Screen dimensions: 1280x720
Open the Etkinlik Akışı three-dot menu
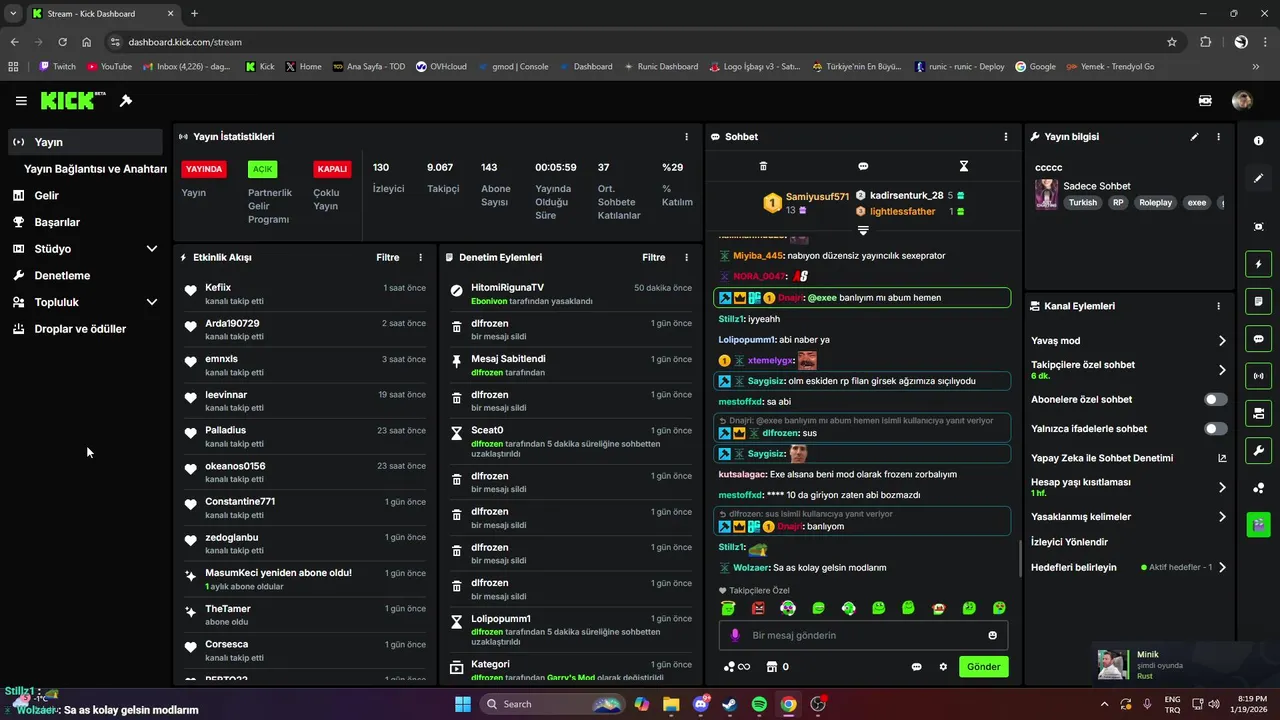point(420,257)
